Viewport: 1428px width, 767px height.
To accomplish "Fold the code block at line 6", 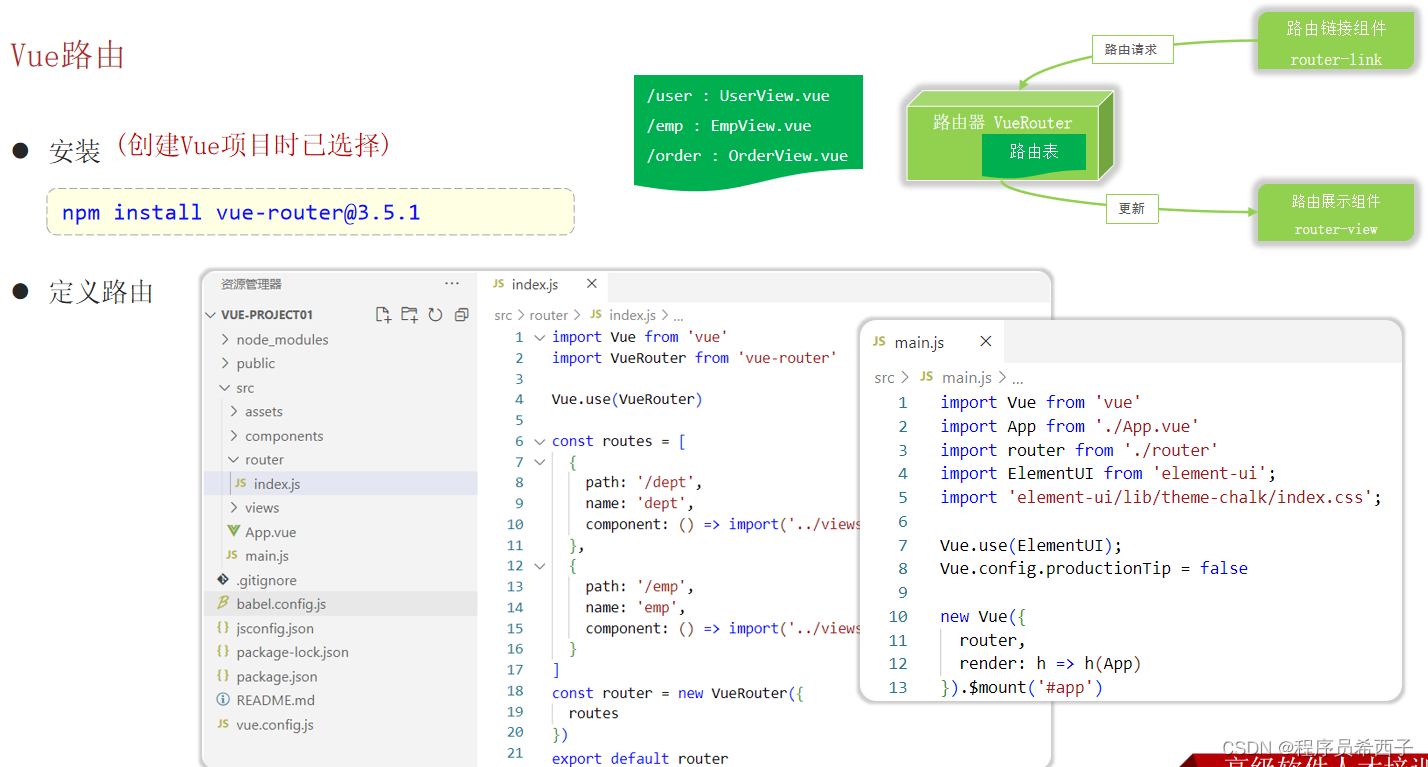I will [540, 441].
